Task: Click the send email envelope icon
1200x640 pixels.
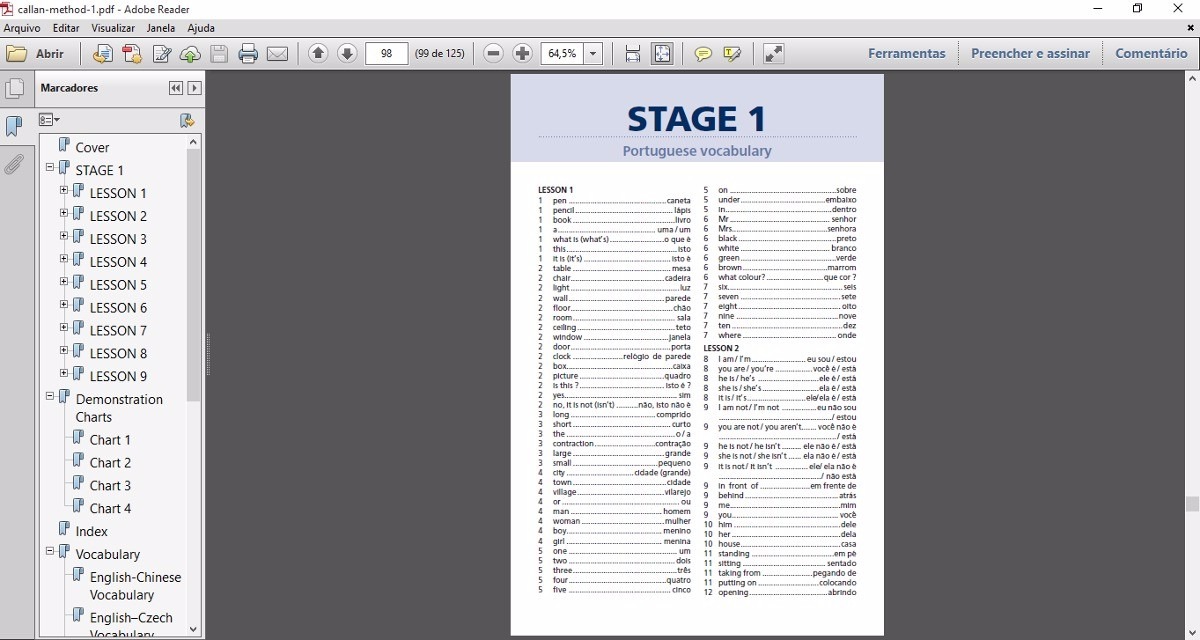Action: coord(277,54)
